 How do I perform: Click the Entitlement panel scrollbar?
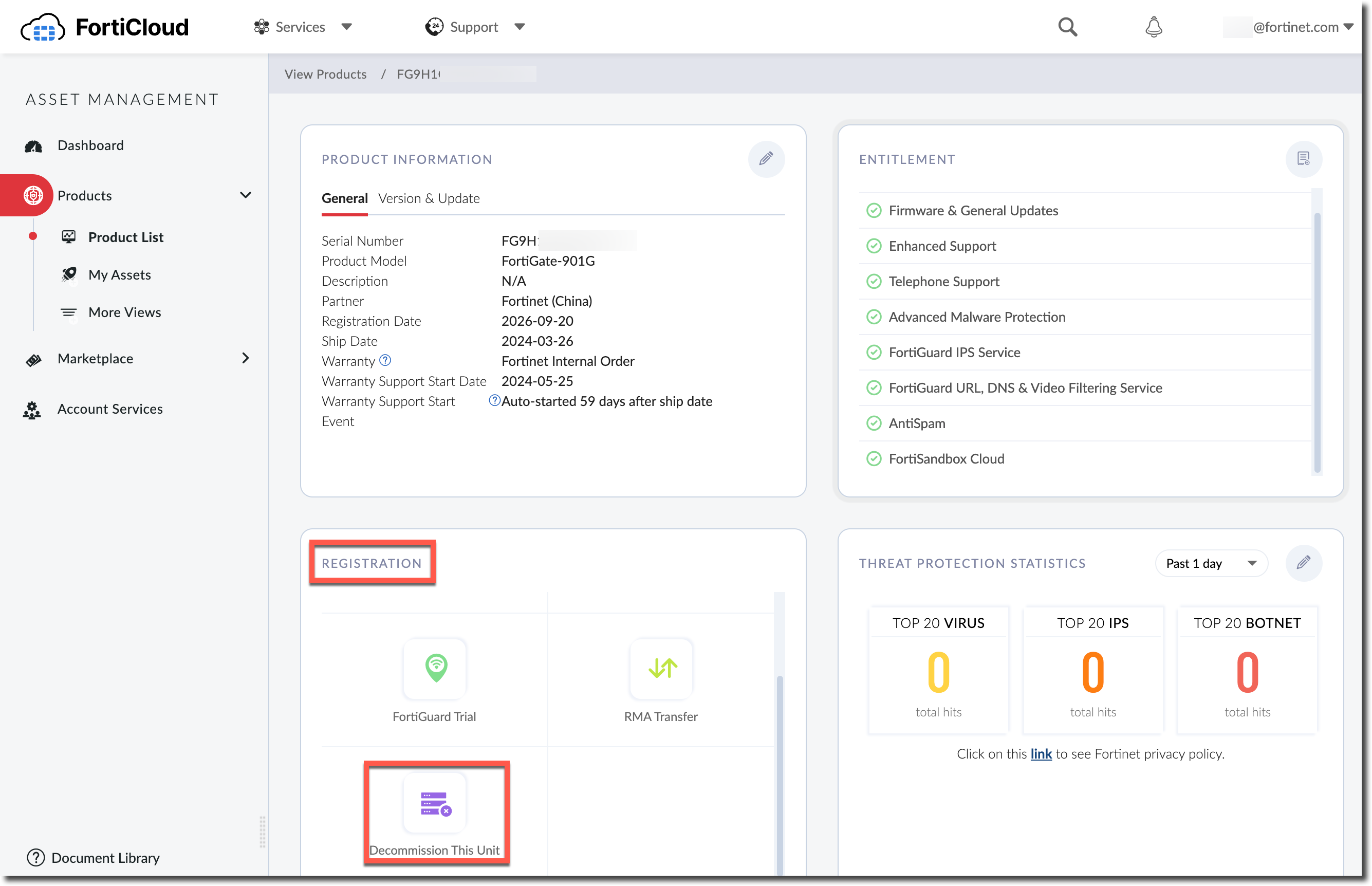coord(1317,342)
